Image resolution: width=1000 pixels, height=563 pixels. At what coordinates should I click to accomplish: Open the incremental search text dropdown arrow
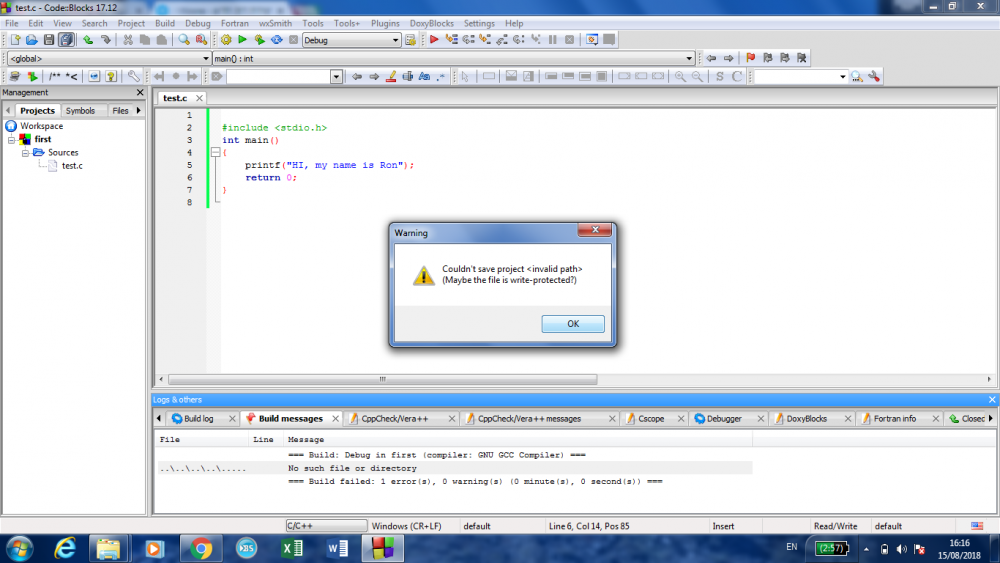click(x=336, y=77)
